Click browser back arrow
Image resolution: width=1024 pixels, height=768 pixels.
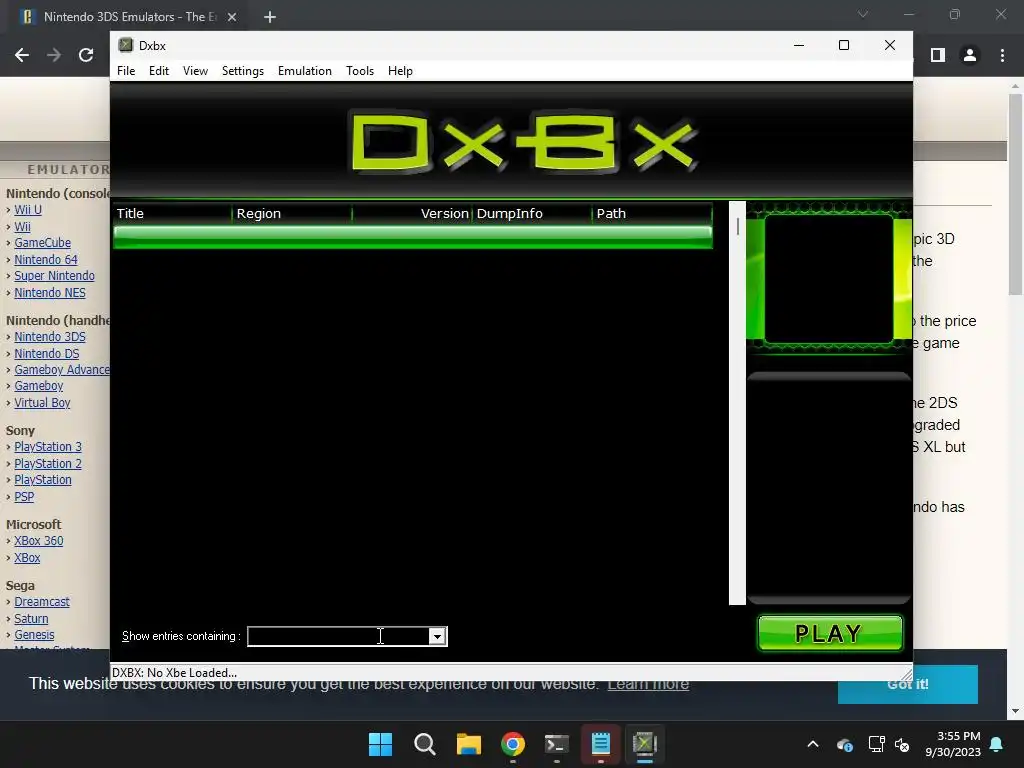[x=22, y=56]
